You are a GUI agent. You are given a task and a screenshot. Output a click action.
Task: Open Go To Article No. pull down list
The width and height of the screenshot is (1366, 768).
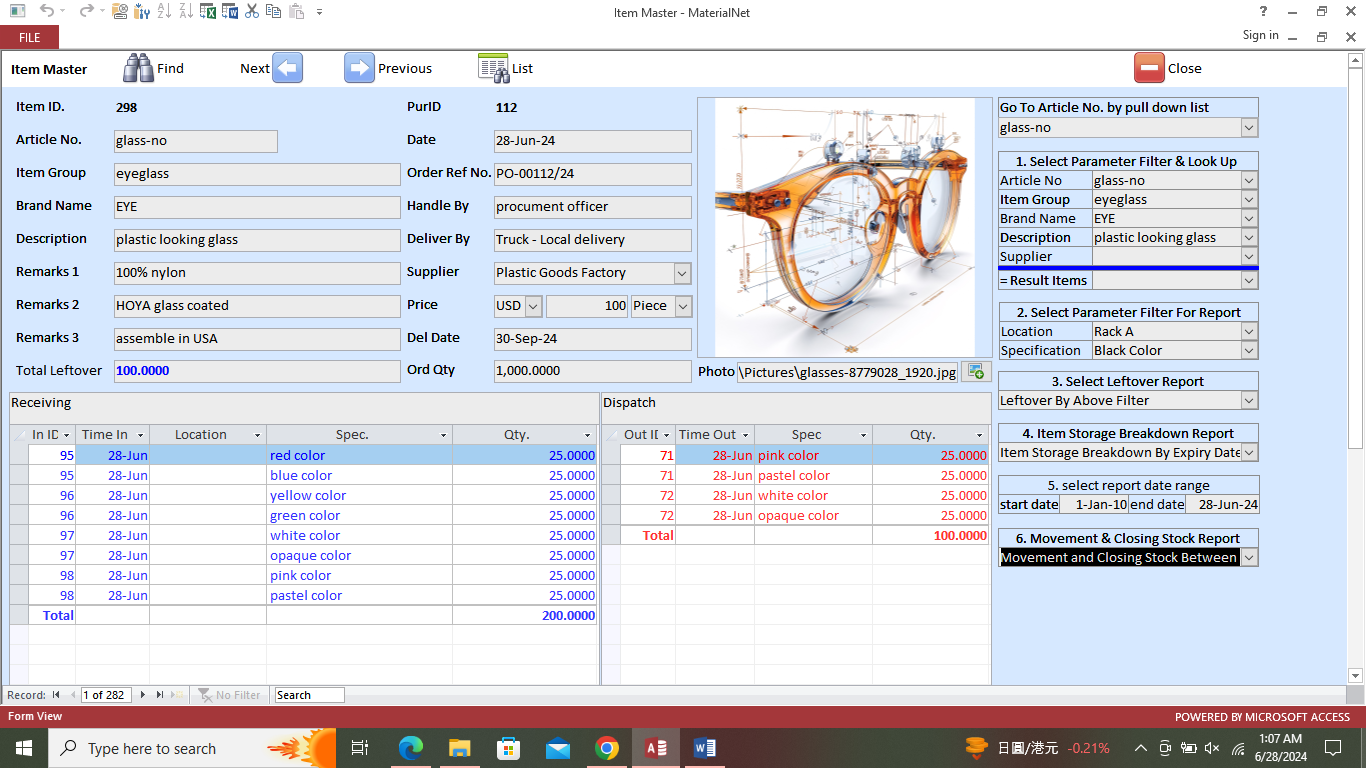1249,128
